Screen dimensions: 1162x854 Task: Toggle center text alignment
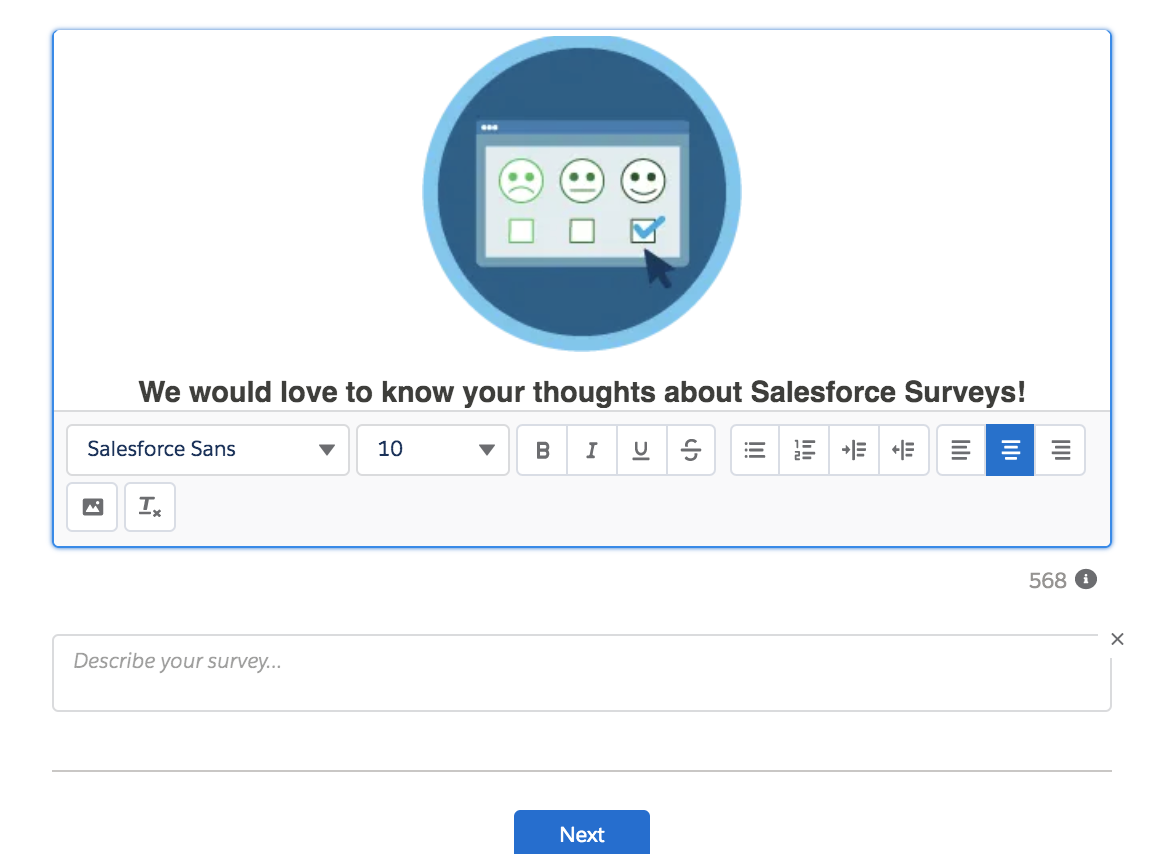[x=1010, y=450]
